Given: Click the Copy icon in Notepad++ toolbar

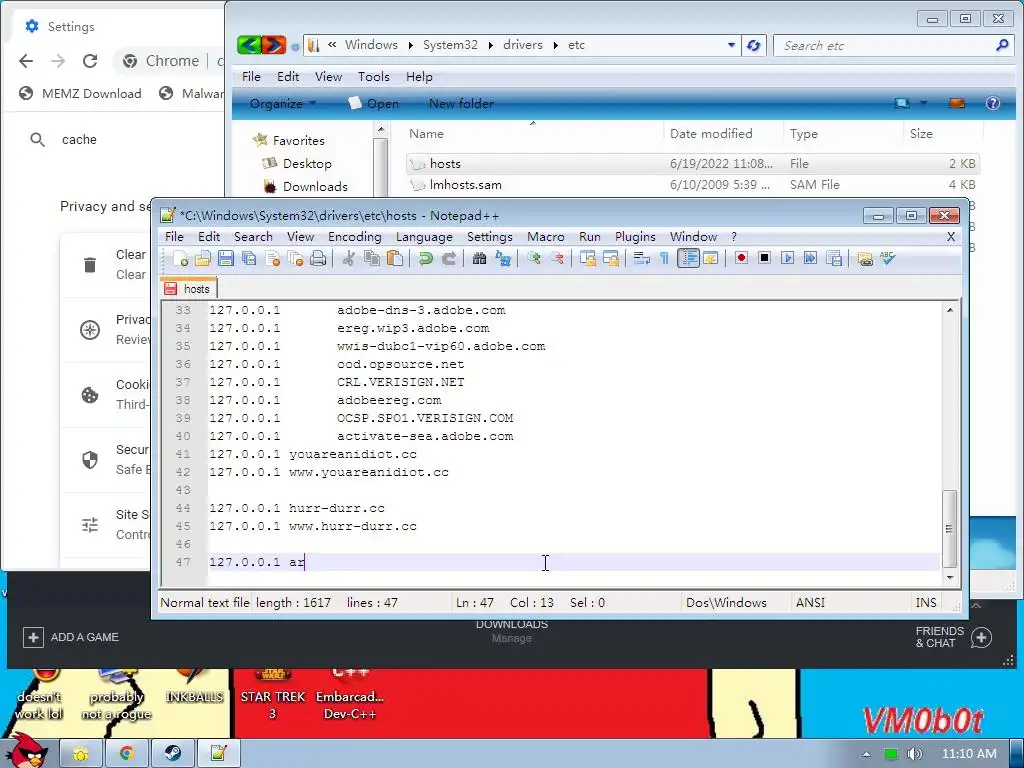Looking at the screenshot, I should (x=372, y=259).
